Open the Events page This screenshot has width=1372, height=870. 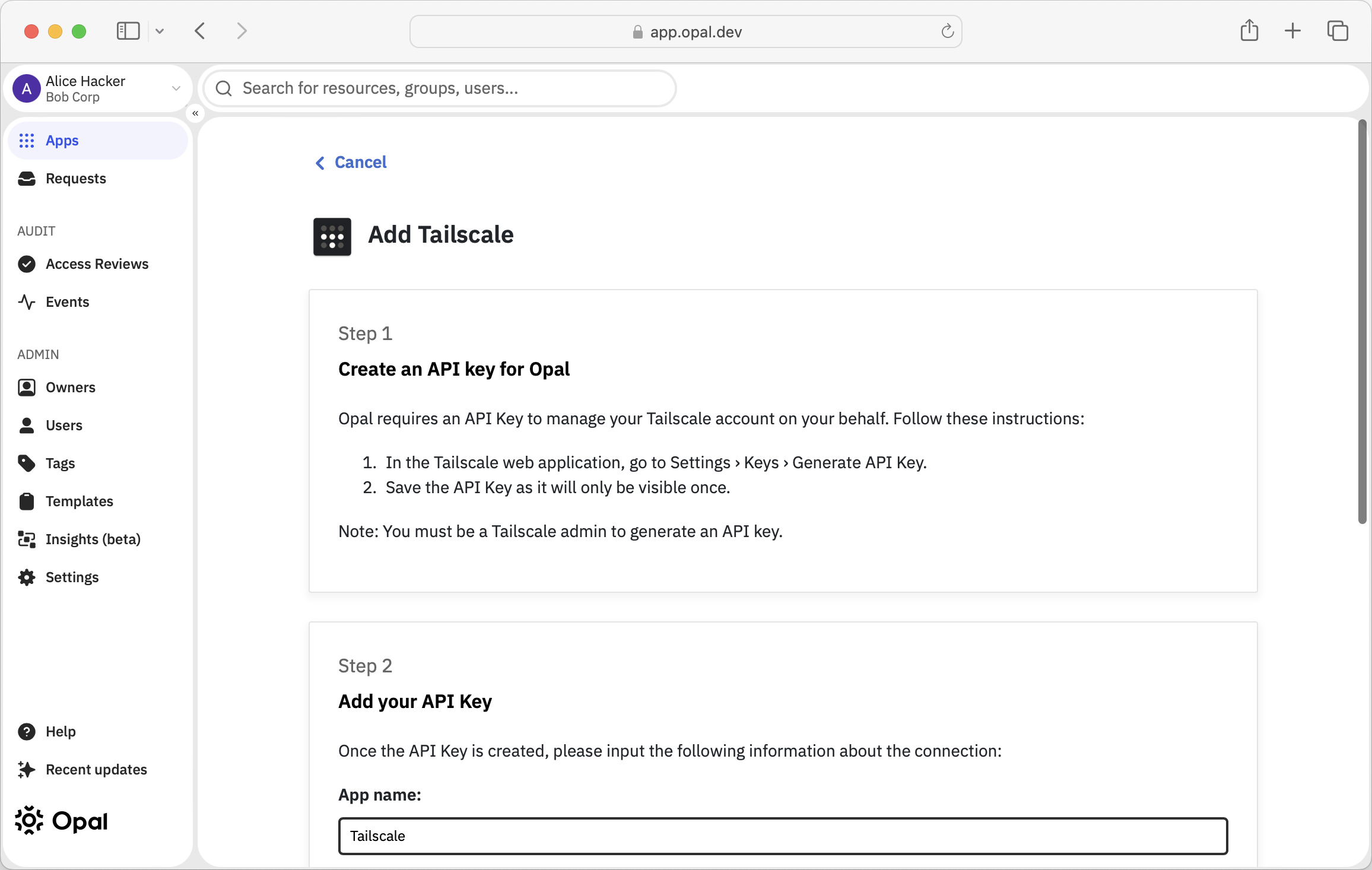coord(99,302)
